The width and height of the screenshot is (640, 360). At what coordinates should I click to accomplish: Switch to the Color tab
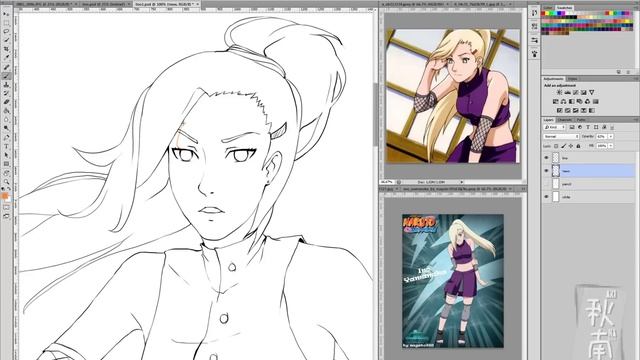click(548, 8)
